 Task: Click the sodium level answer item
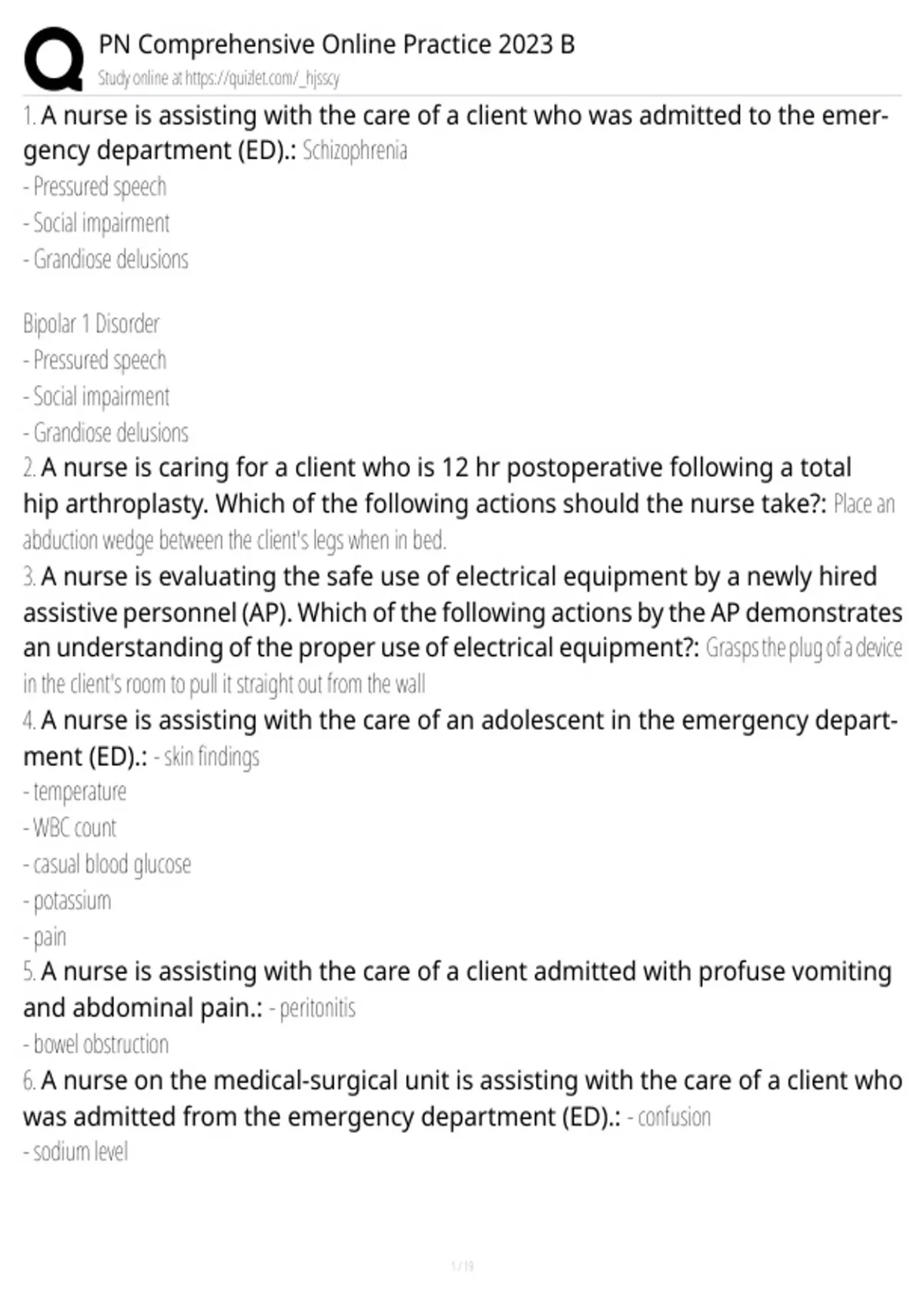[75, 1152]
